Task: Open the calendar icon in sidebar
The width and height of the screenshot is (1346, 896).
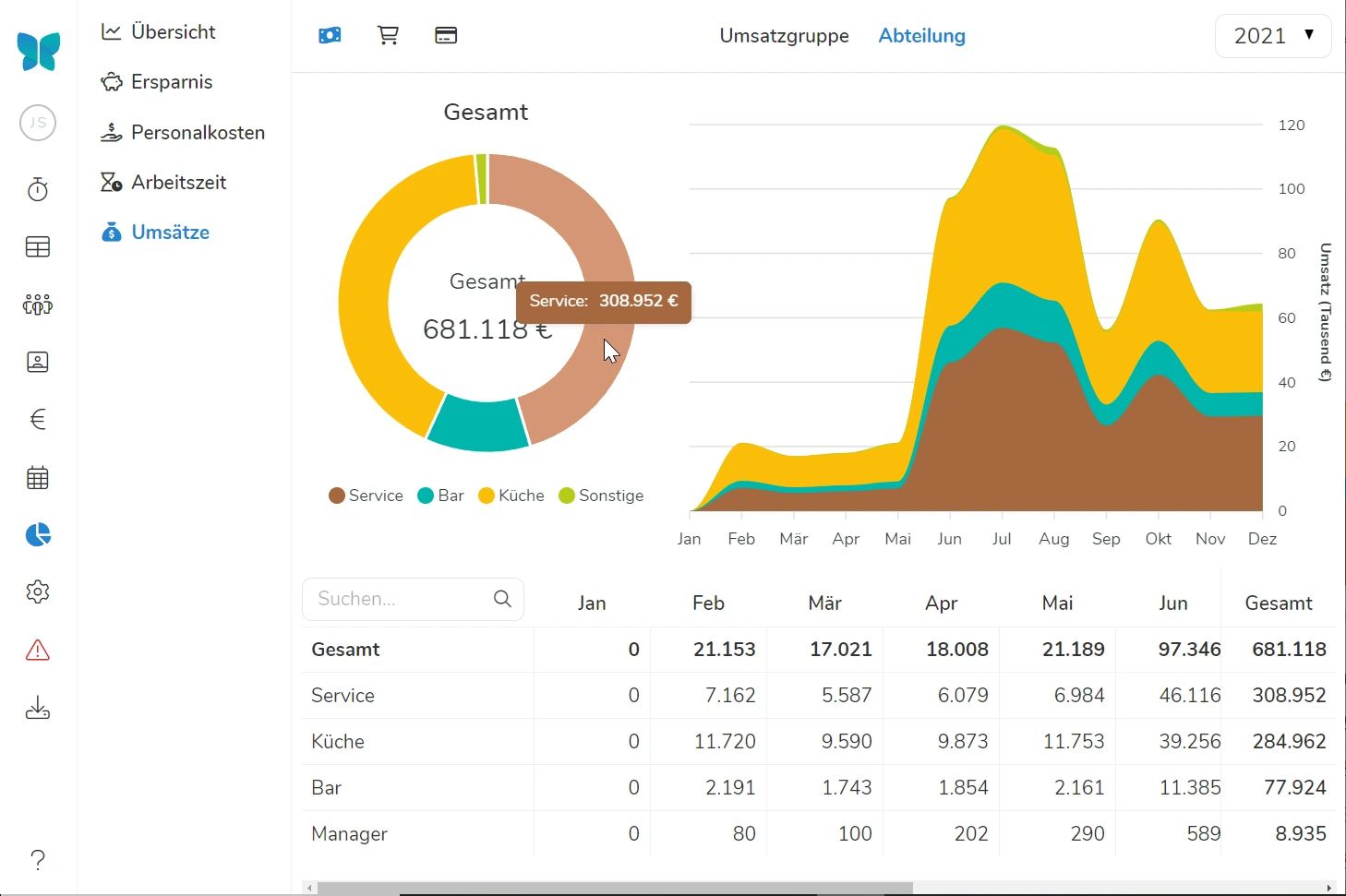Action: click(x=38, y=478)
